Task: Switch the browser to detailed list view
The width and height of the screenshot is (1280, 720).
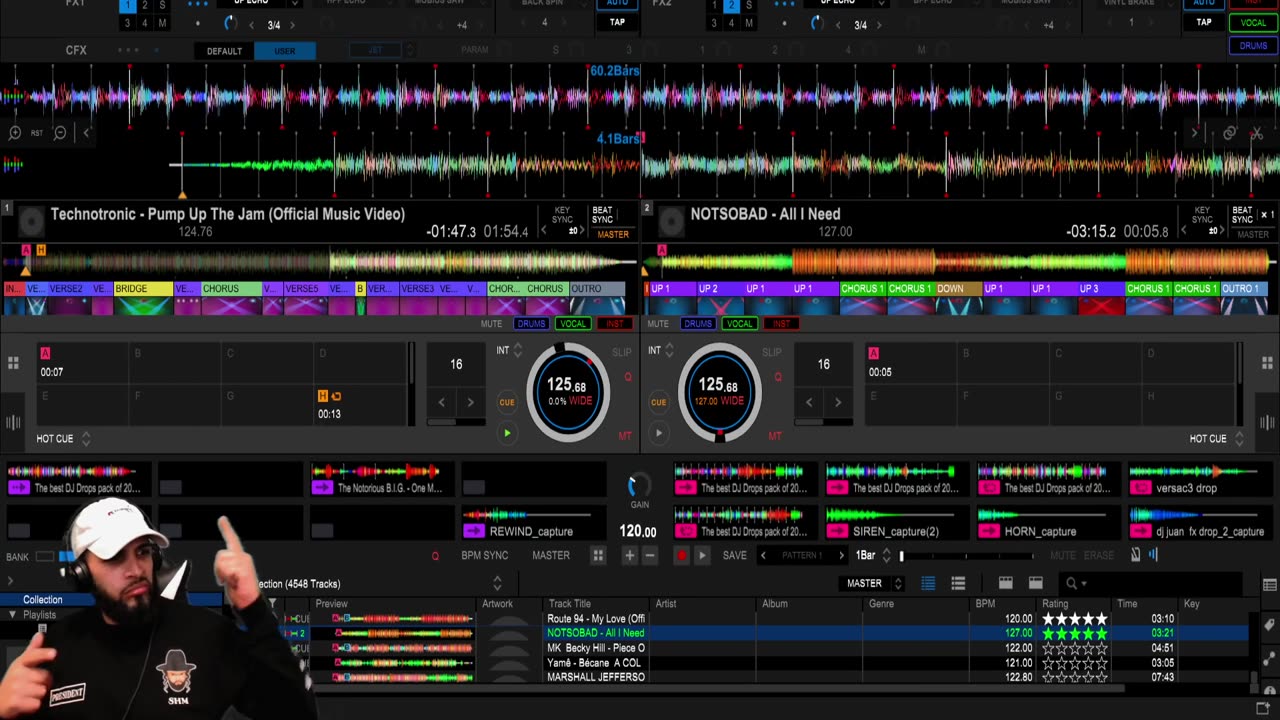Action: [x=928, y=583]
